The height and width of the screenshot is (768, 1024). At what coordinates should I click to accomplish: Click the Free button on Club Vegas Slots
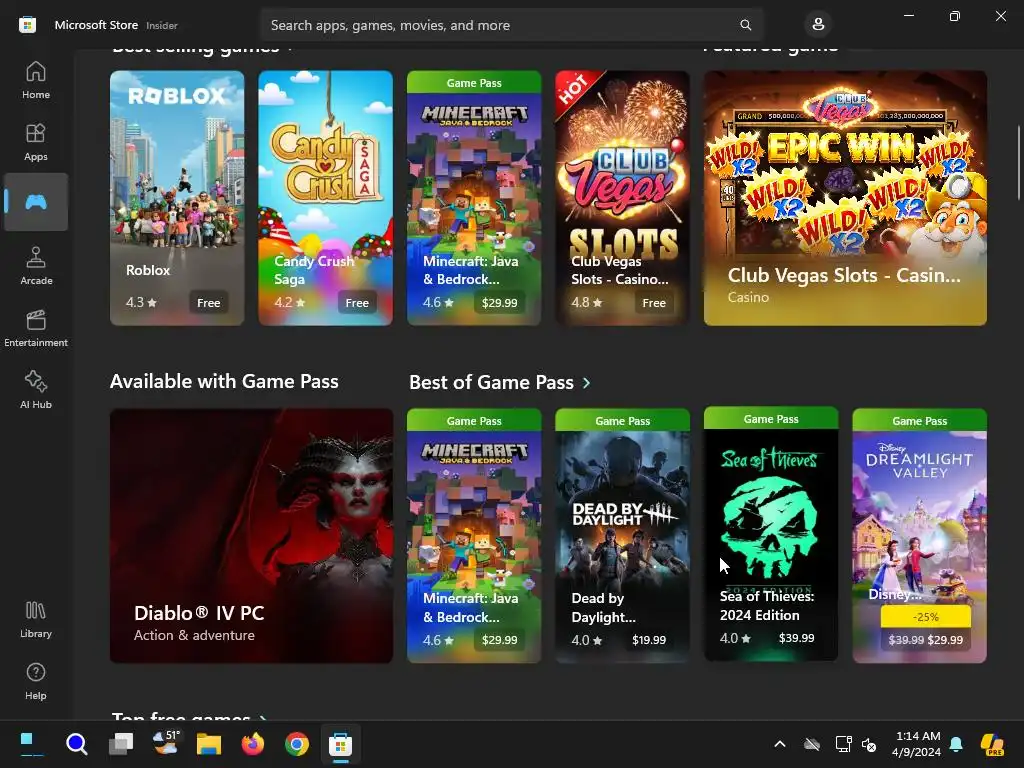click(654, 302)
